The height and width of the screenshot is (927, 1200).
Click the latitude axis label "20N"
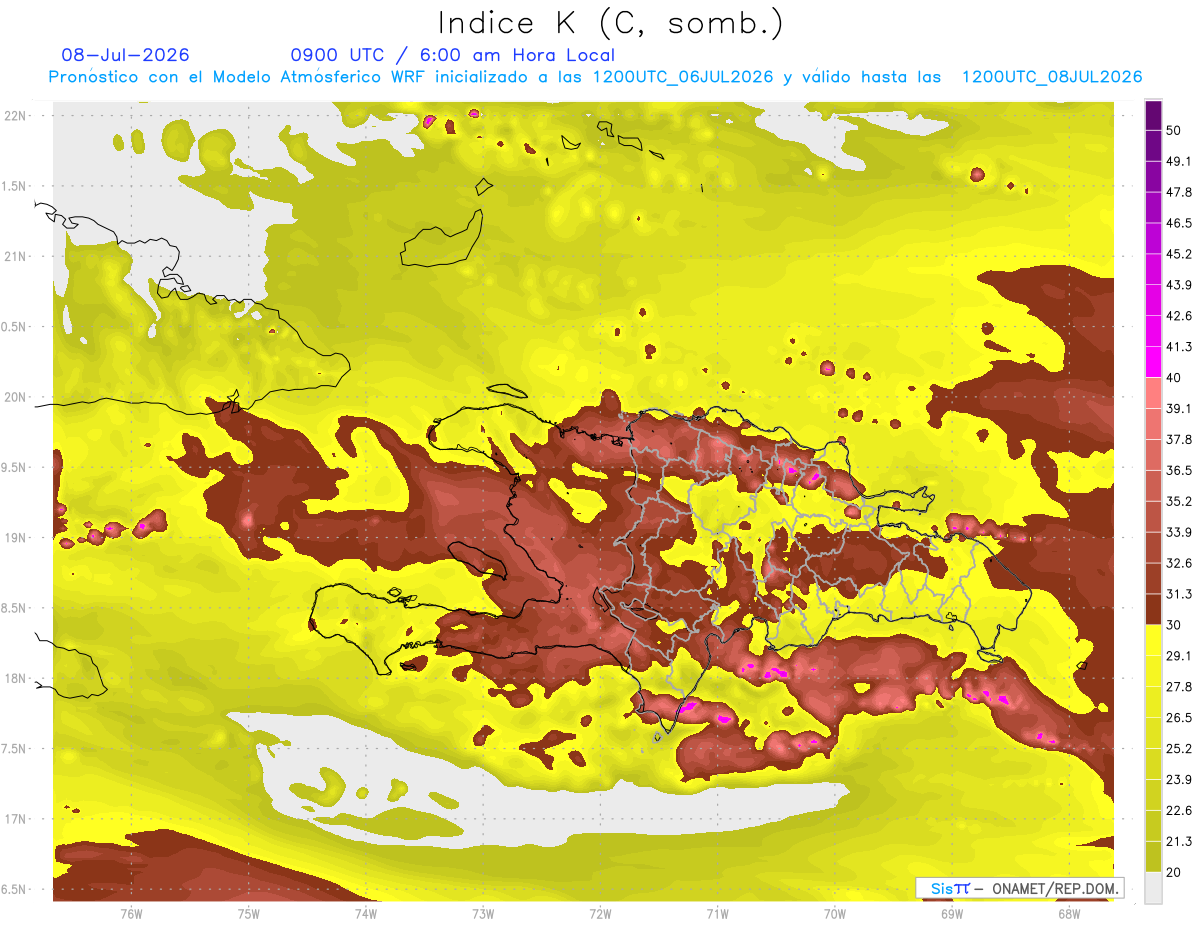coord(17,397)
